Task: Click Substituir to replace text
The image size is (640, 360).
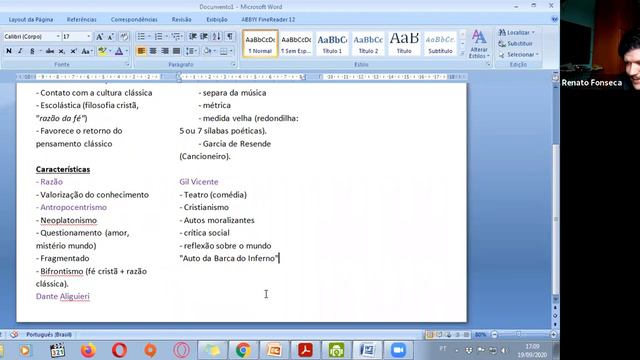Action: pos(516,43)
